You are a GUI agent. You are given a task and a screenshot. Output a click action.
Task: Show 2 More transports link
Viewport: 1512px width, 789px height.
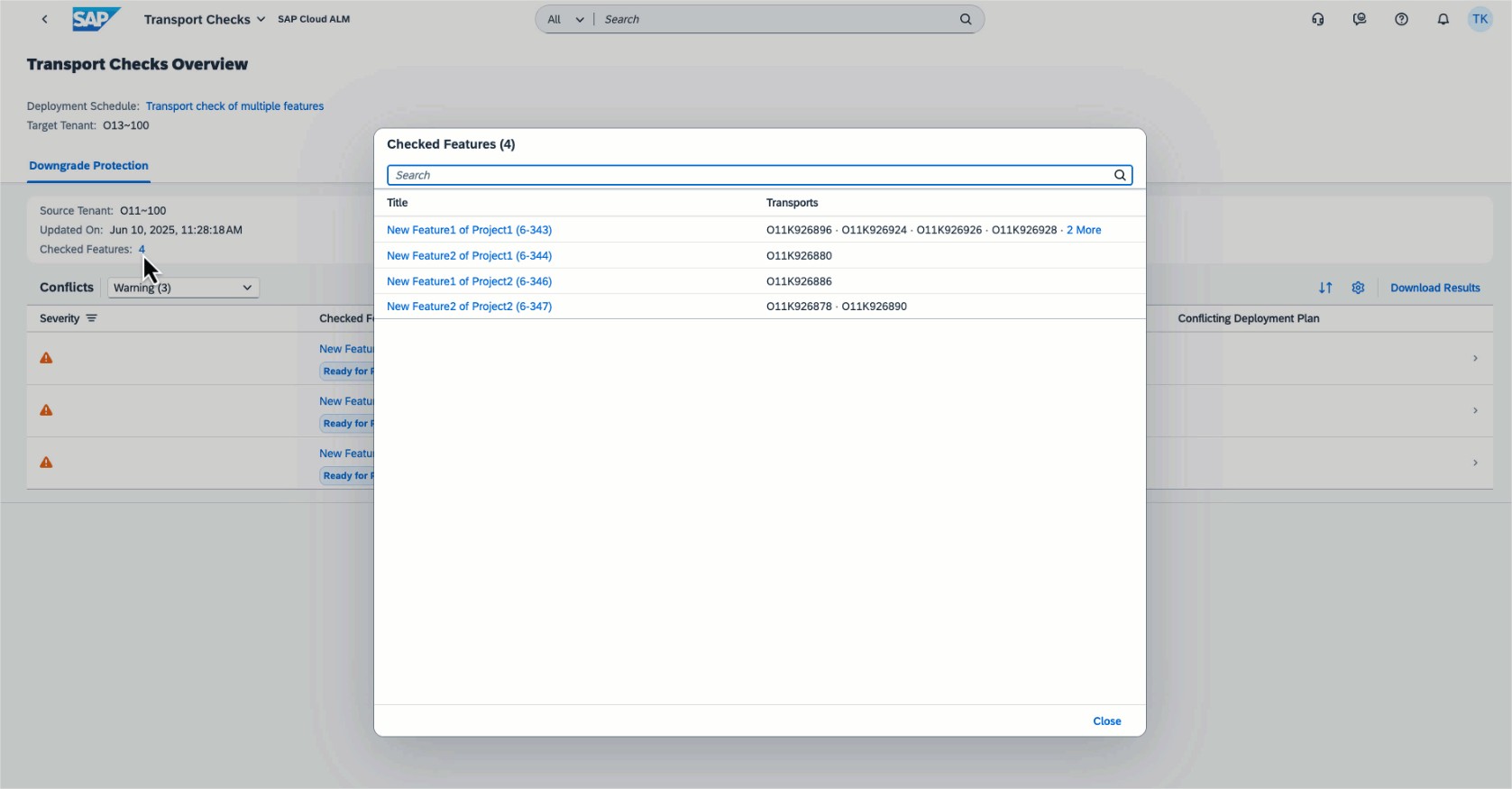1083,230
